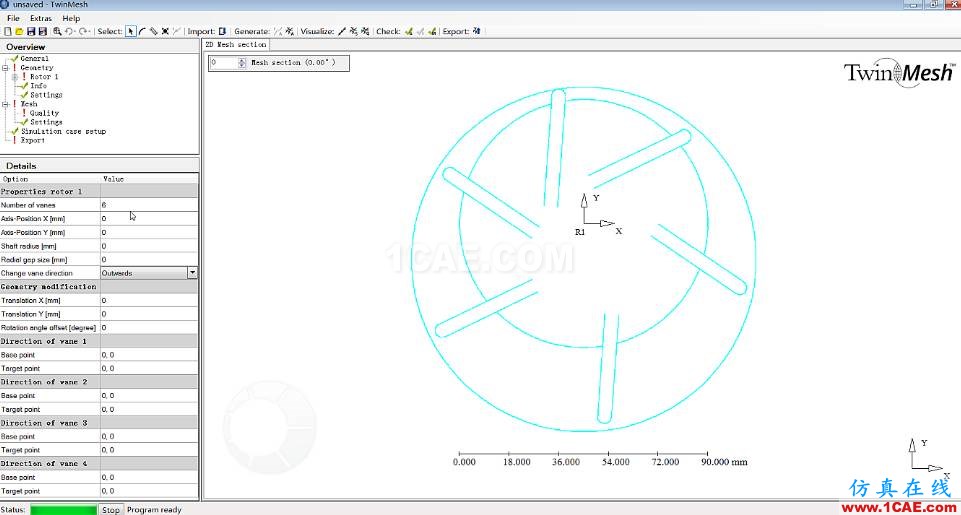
Task: Edit the Shaft radius value
Action: pos(149,246)
